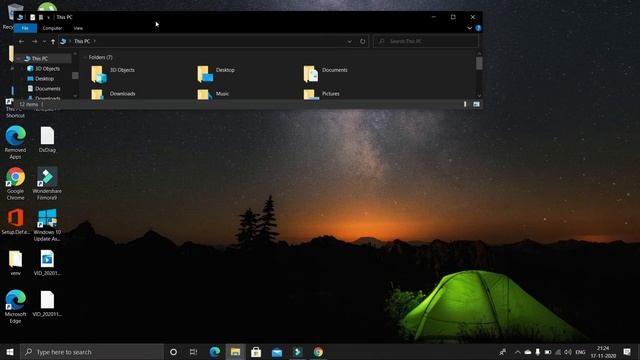This screenshot has height=360, width=640.
Task: Open the Start menu
Action: pyautogui.click(x=10, y=352)
